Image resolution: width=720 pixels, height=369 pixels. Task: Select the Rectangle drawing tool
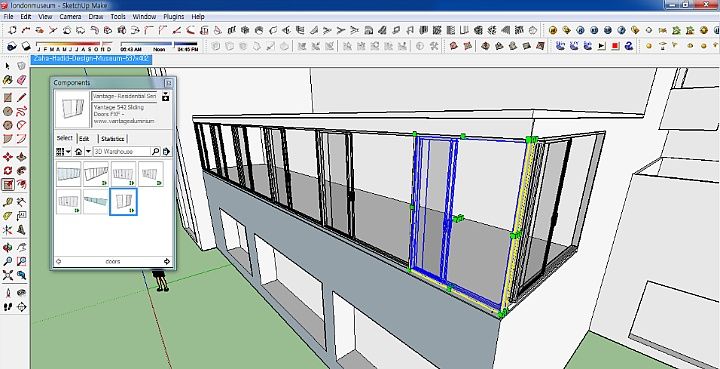(8, 98)
